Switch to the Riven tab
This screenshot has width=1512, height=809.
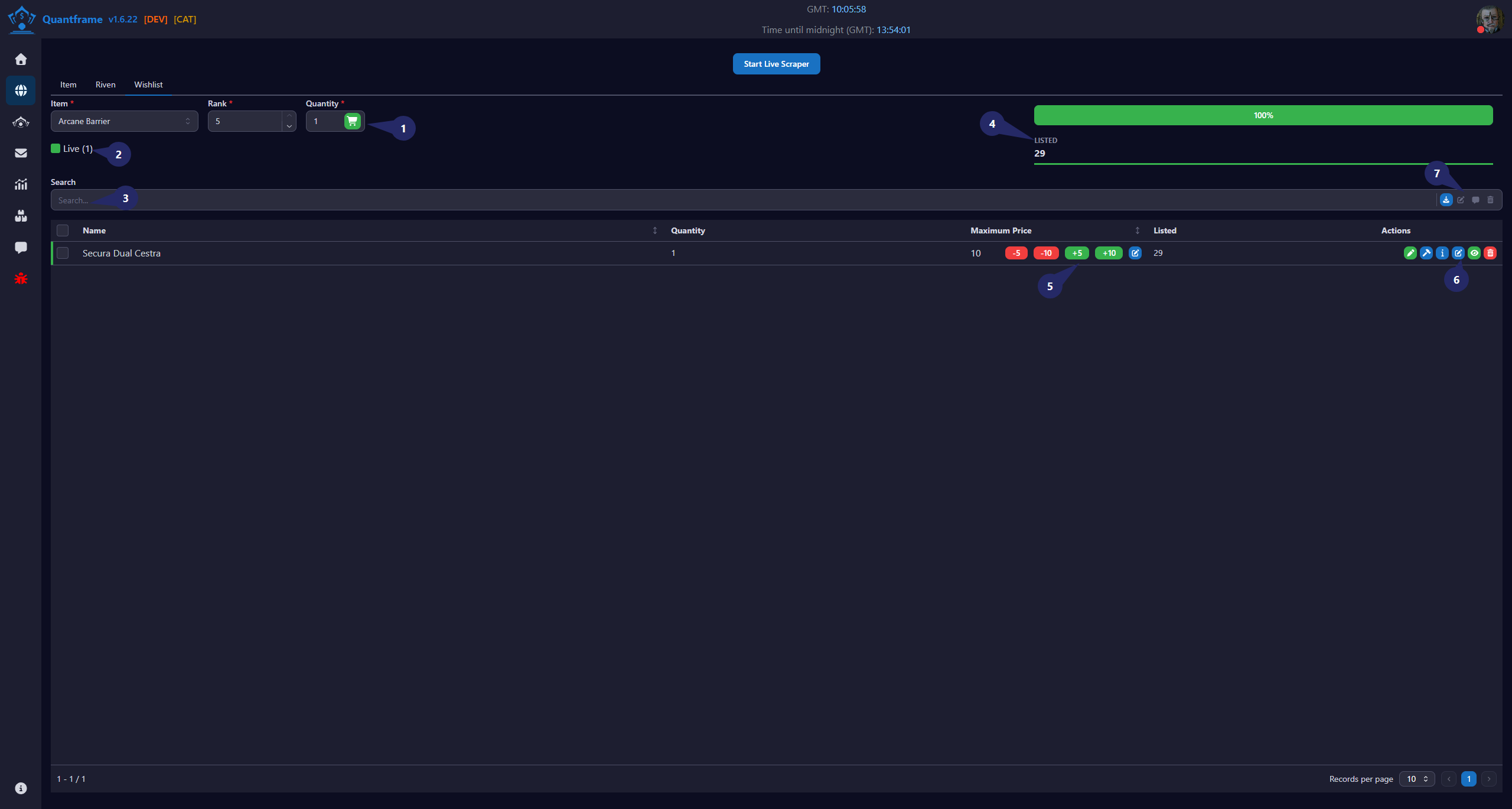105,85
